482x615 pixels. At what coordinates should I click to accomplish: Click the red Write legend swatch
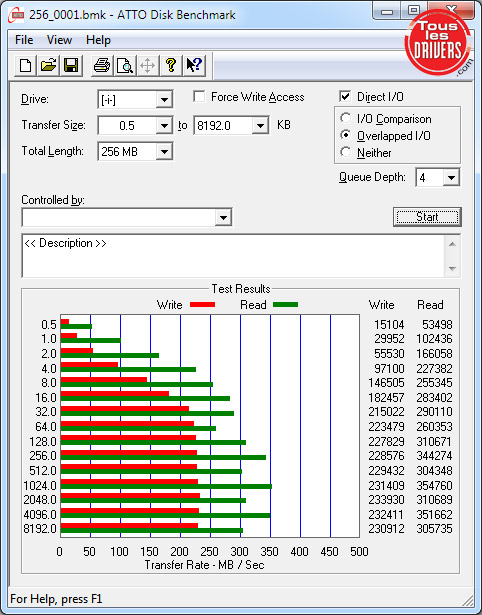[x=202, y=304]
